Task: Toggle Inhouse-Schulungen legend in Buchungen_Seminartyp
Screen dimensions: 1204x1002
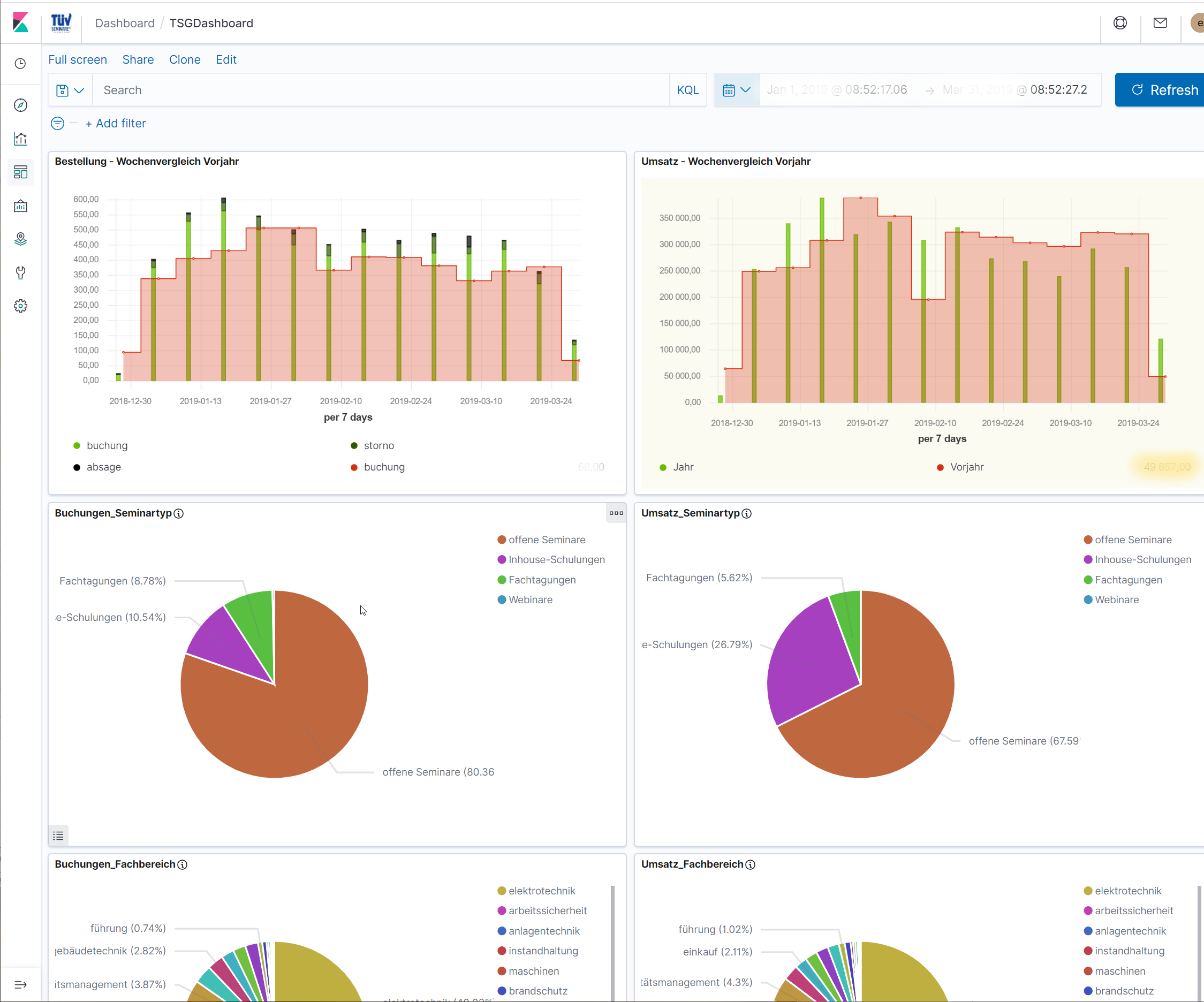Action: click(551, 559)
